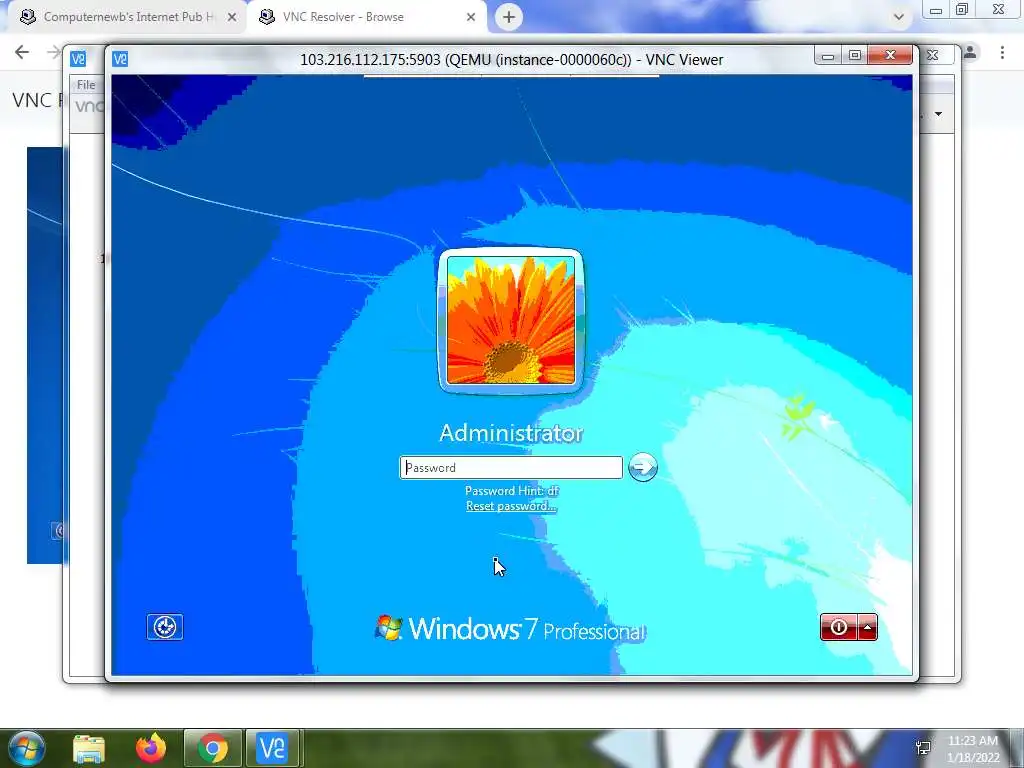Switch to Computernewb's Internet Pub tab
The height and width of the screenshot is (768, 1024).
pos(129,17)
